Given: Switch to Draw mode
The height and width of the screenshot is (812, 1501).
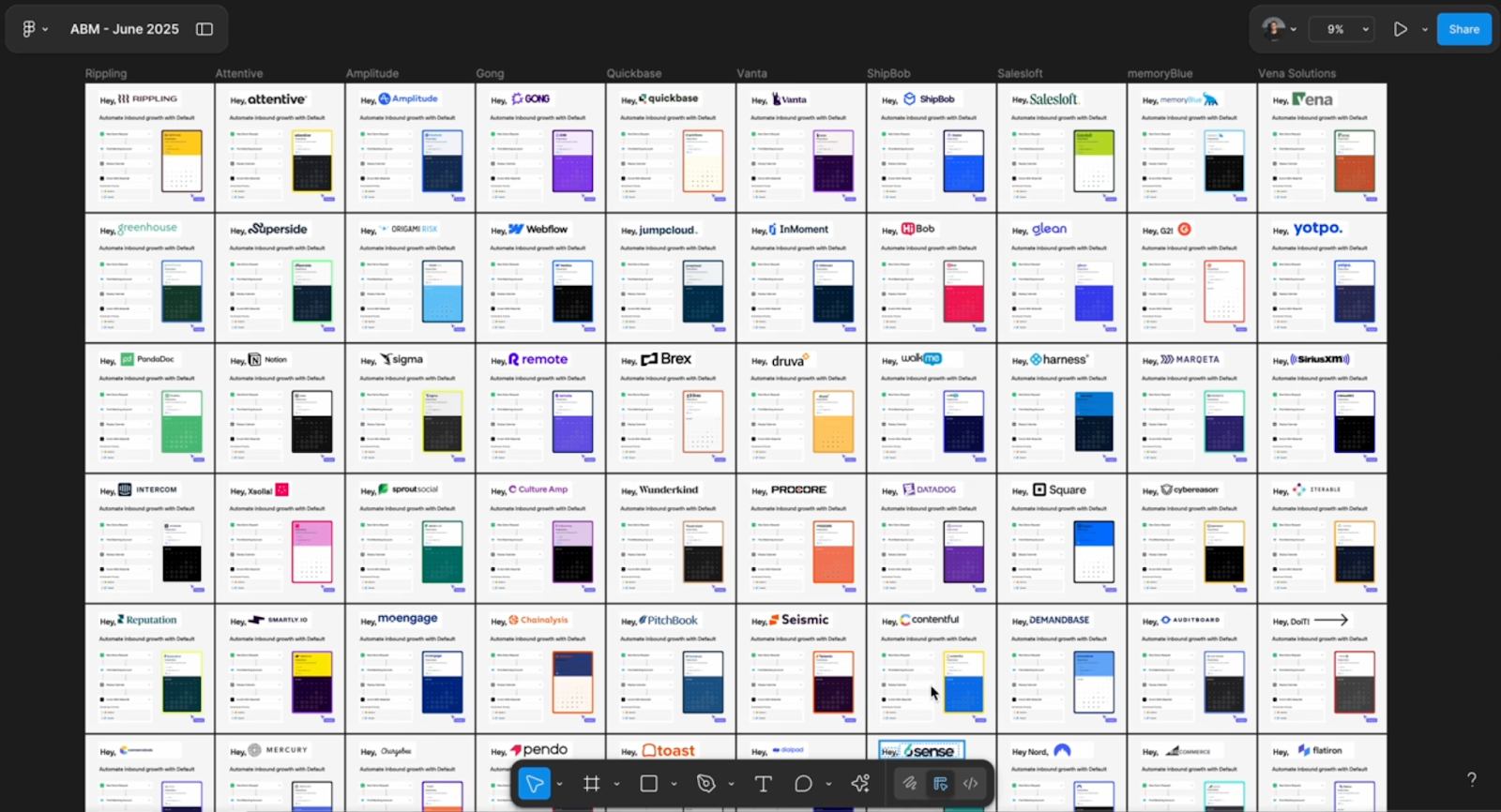Looking at the screenshot, I should click(909, 784).
